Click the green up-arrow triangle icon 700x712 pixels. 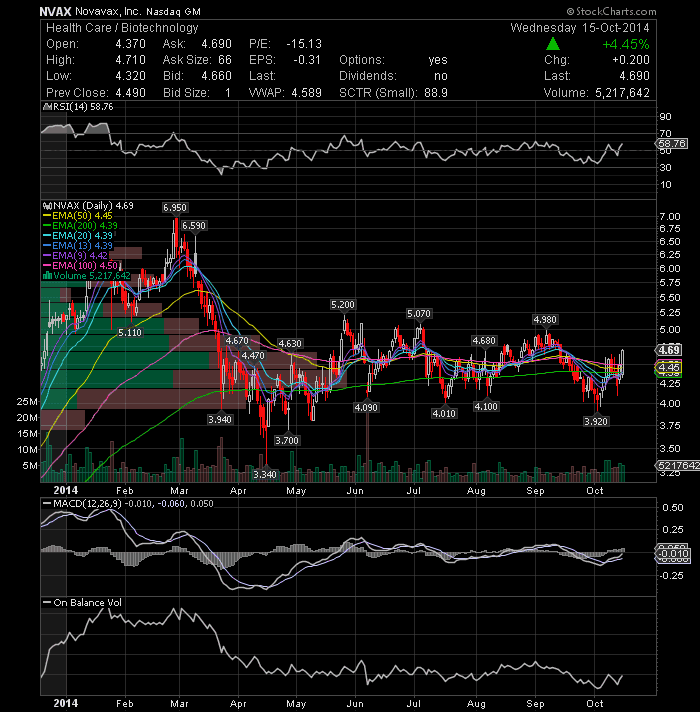coord(552,44)
